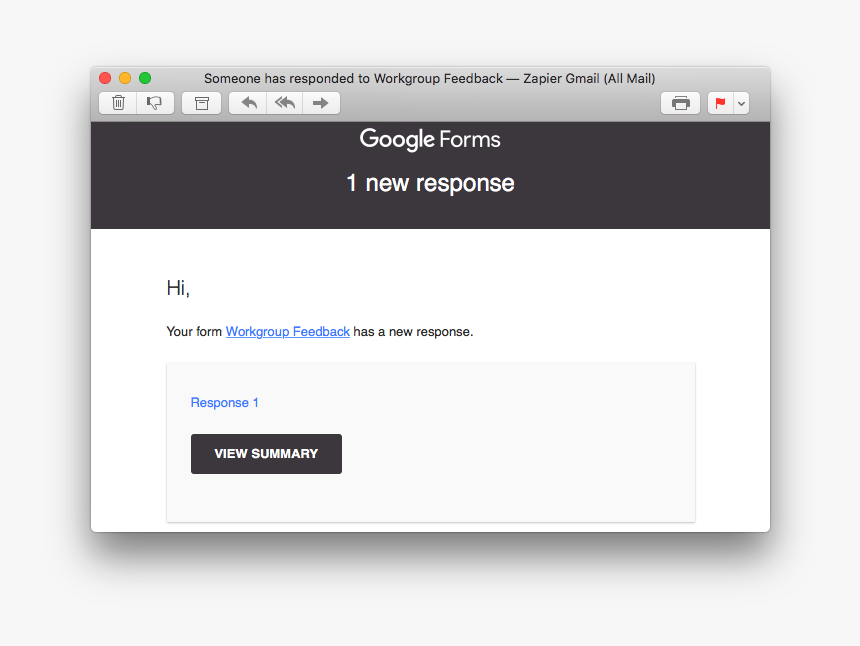Screen dimensions: 860x646
Task: Print the email with the printer icon
Action: 680,103
